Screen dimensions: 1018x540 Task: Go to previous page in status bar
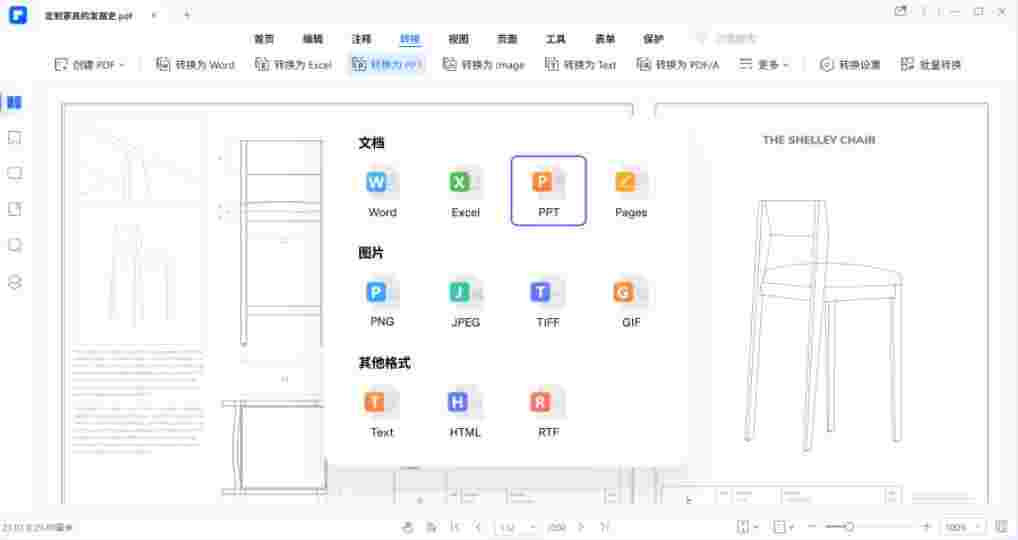coord(478,527)
